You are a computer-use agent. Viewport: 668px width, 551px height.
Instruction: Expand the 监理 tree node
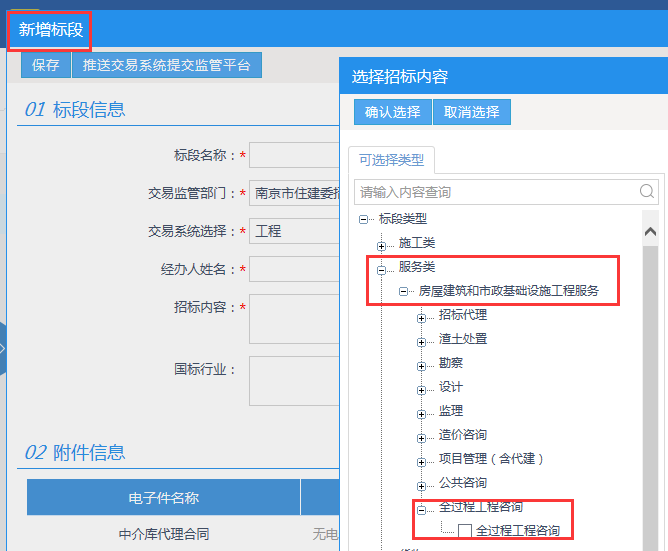coord(421,412)
